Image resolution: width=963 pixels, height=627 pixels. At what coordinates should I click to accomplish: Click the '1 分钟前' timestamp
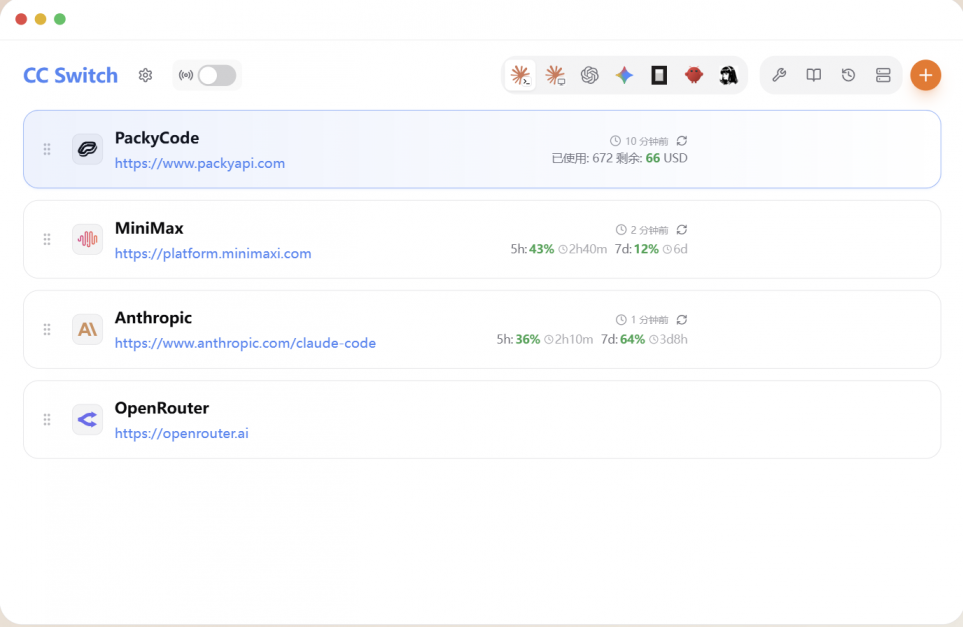(649, 320)
